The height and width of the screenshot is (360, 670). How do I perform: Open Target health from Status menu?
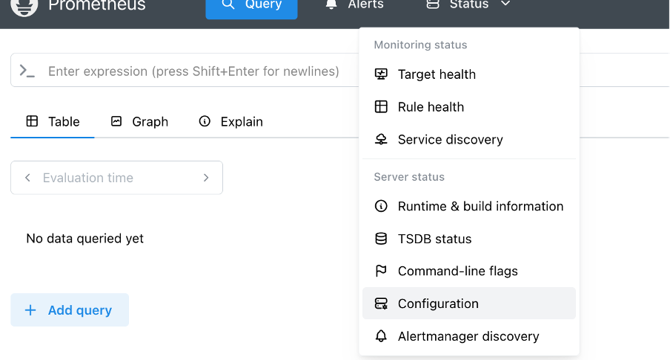point(469,74)
